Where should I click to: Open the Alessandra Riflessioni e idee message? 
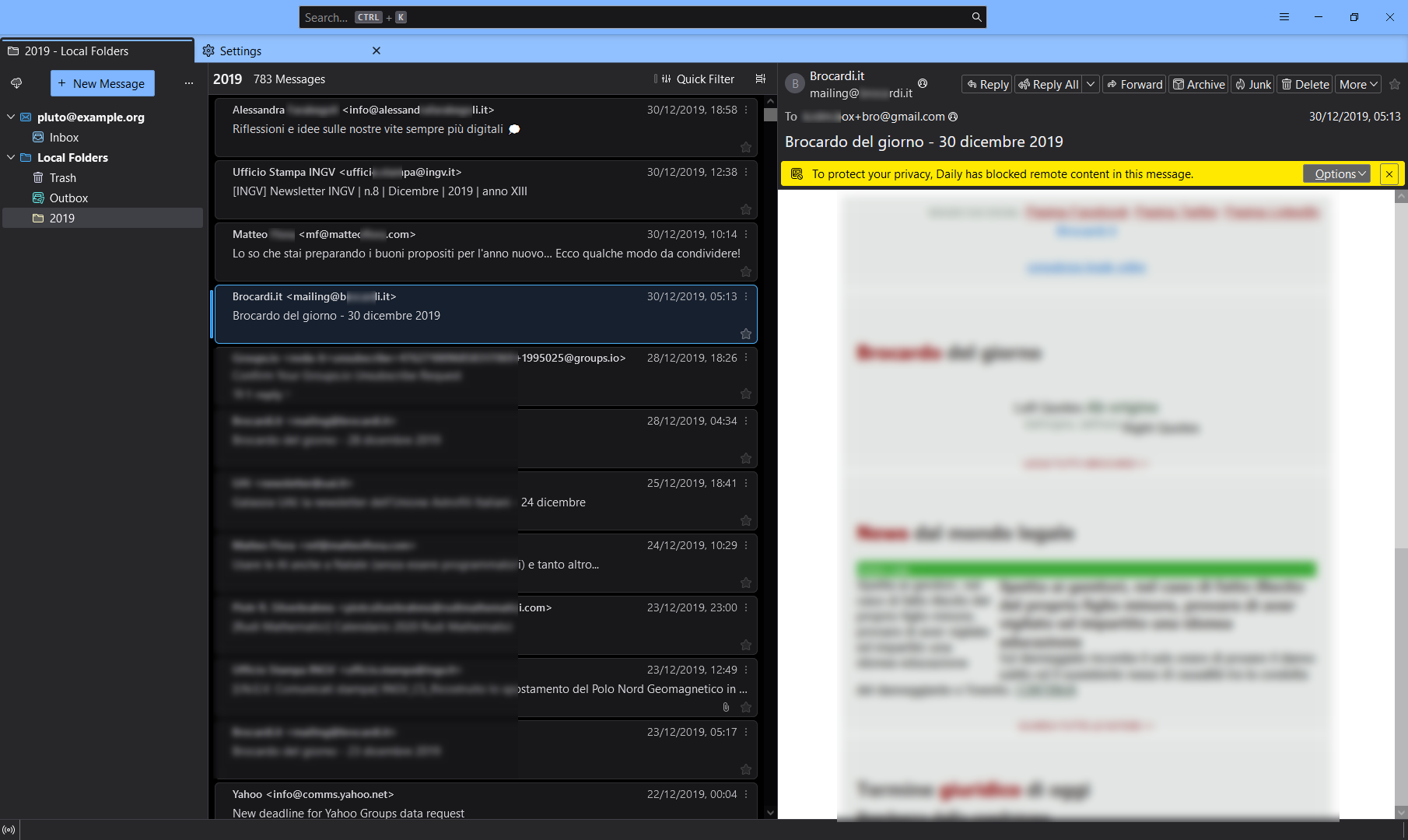point(485,128)
